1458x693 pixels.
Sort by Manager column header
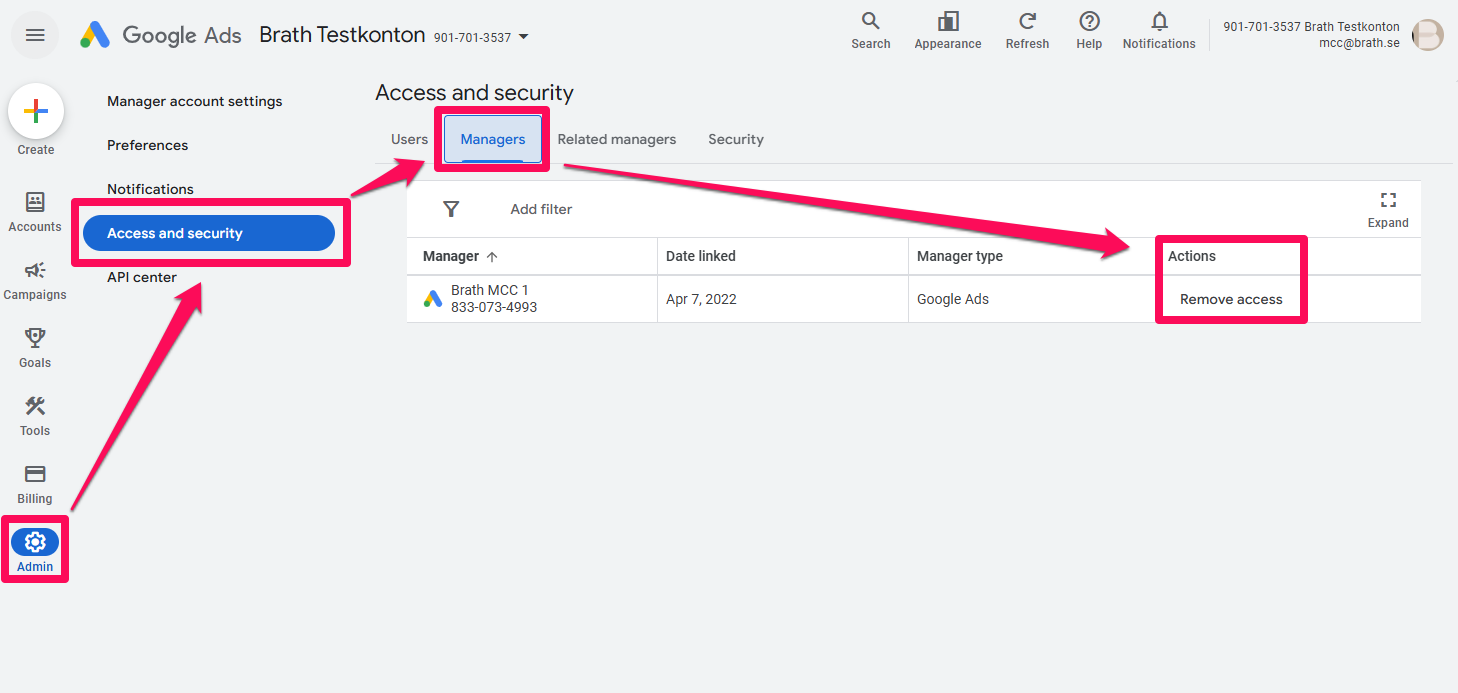click(451, 256)
